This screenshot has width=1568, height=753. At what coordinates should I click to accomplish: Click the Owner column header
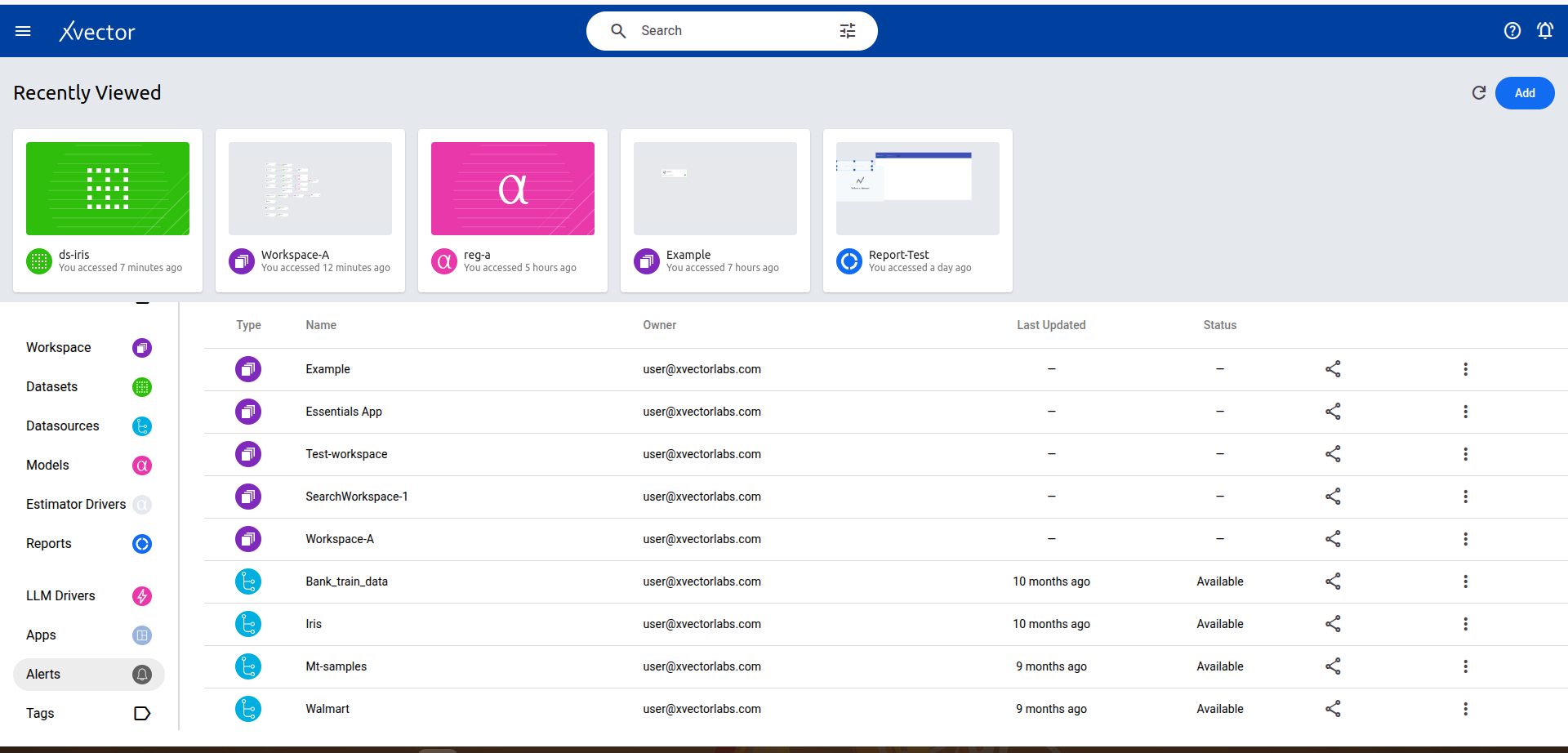tap(659, 325)
